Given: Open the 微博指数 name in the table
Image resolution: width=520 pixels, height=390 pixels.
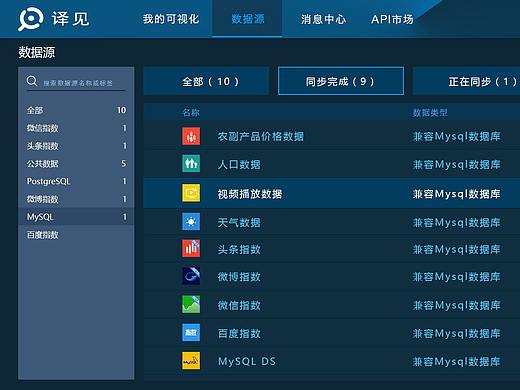Looking at the screenshot, I should [x=239, y=277].
